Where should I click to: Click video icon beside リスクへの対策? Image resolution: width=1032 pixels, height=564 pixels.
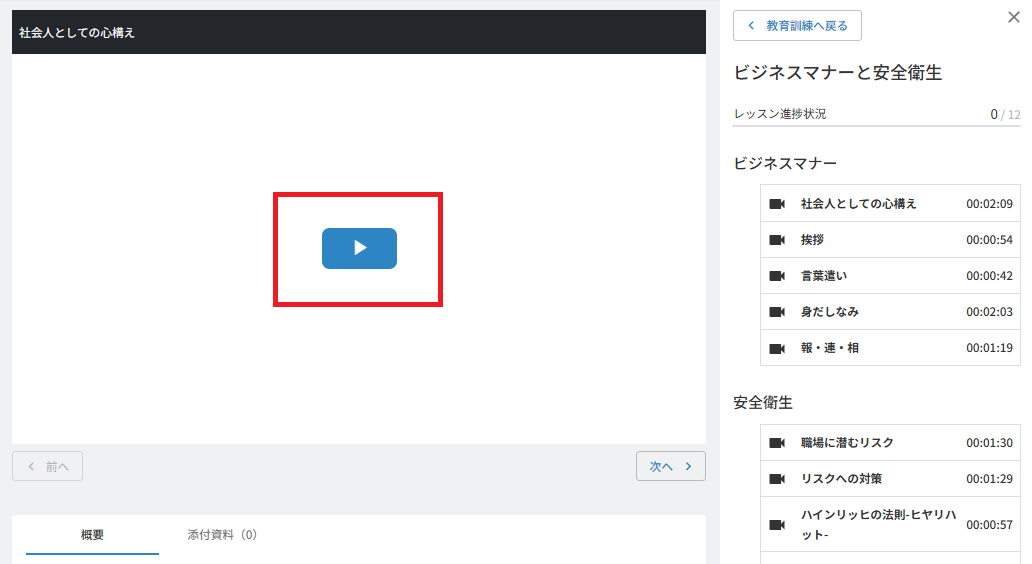[777, 479]
